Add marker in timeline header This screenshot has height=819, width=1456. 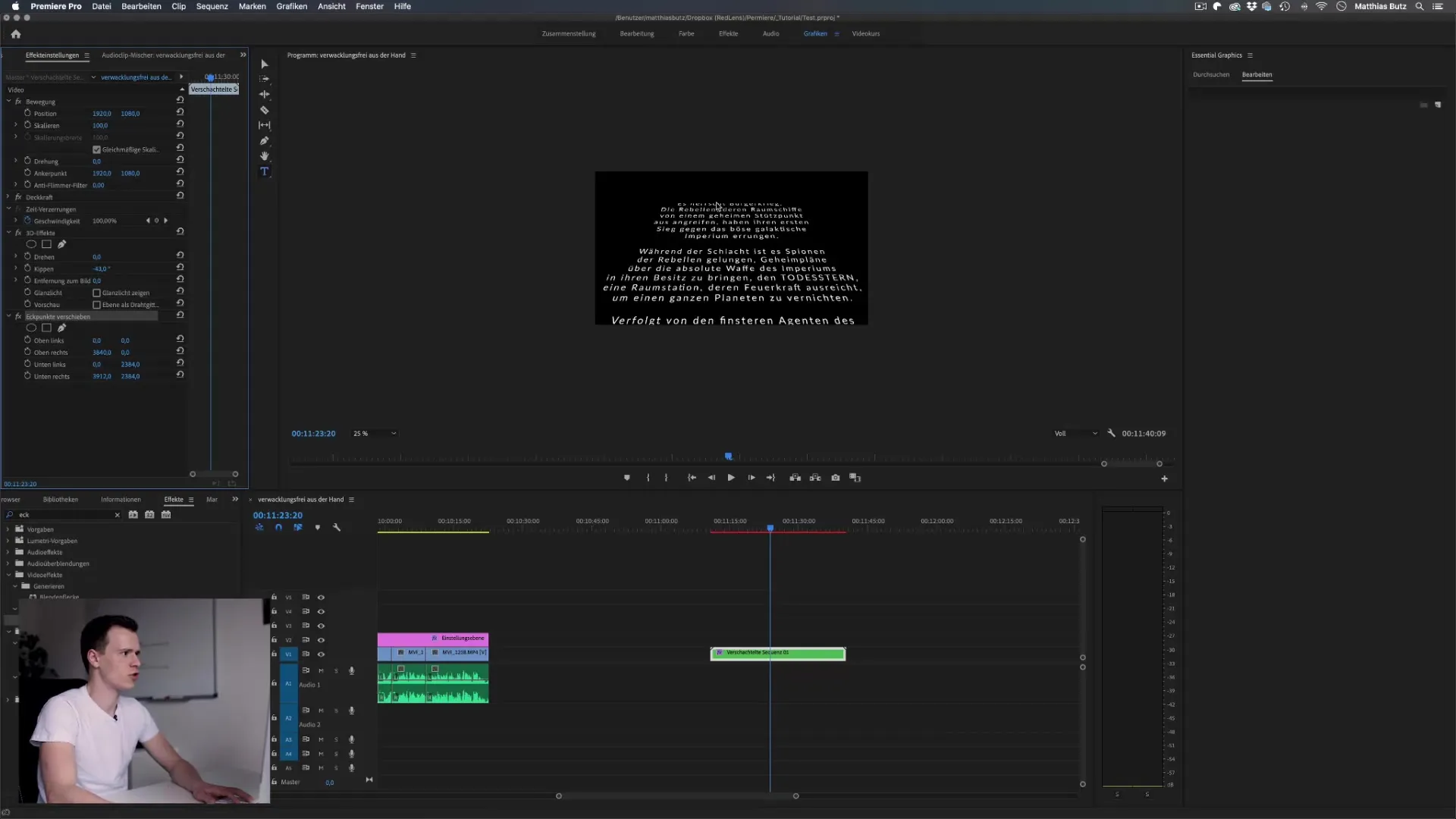(317, 527)
